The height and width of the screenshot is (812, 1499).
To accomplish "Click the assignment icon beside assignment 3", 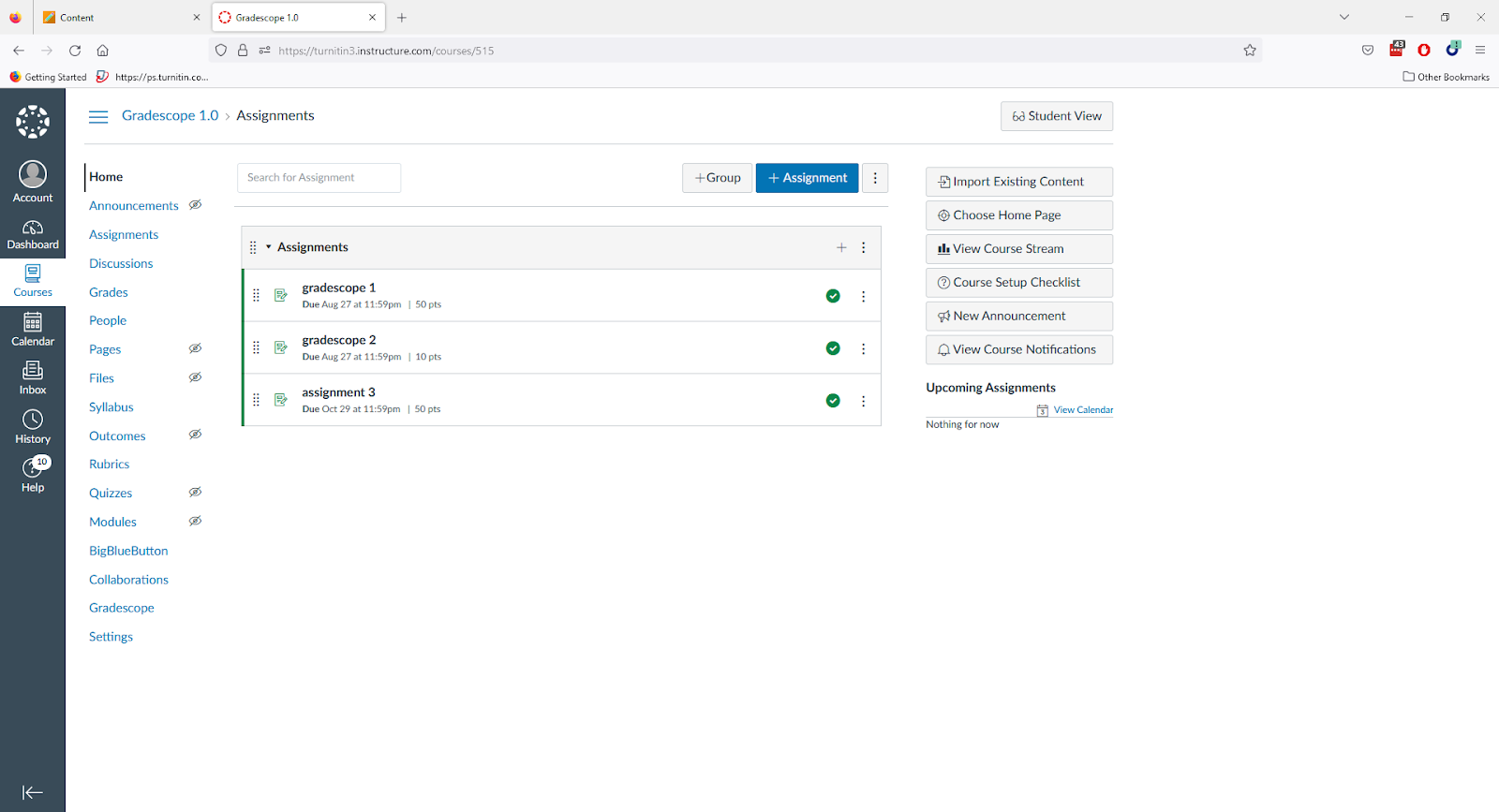I will (x=280, y=401).
